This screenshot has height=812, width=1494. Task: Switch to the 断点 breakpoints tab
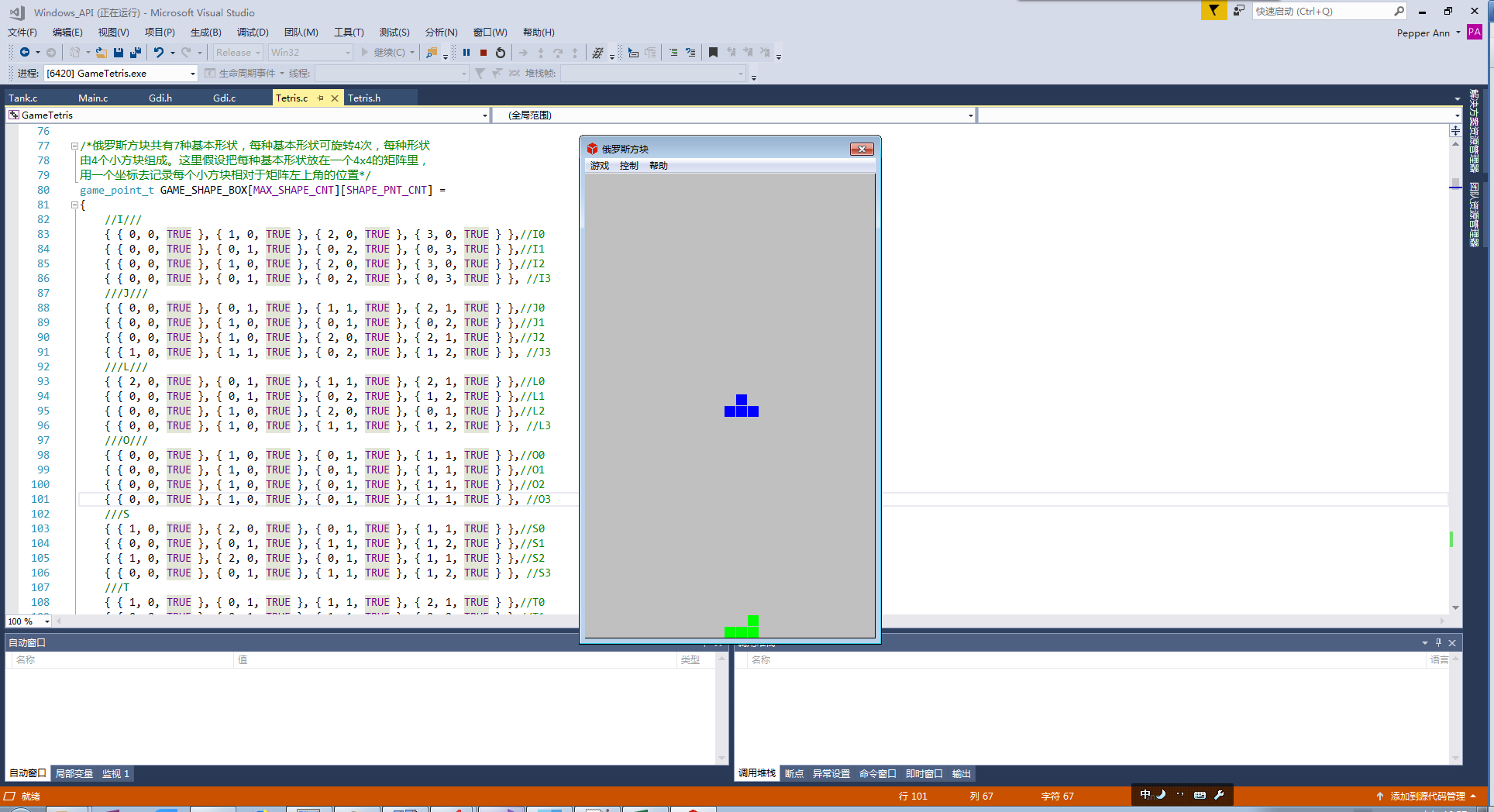click(x=794, y=773)
